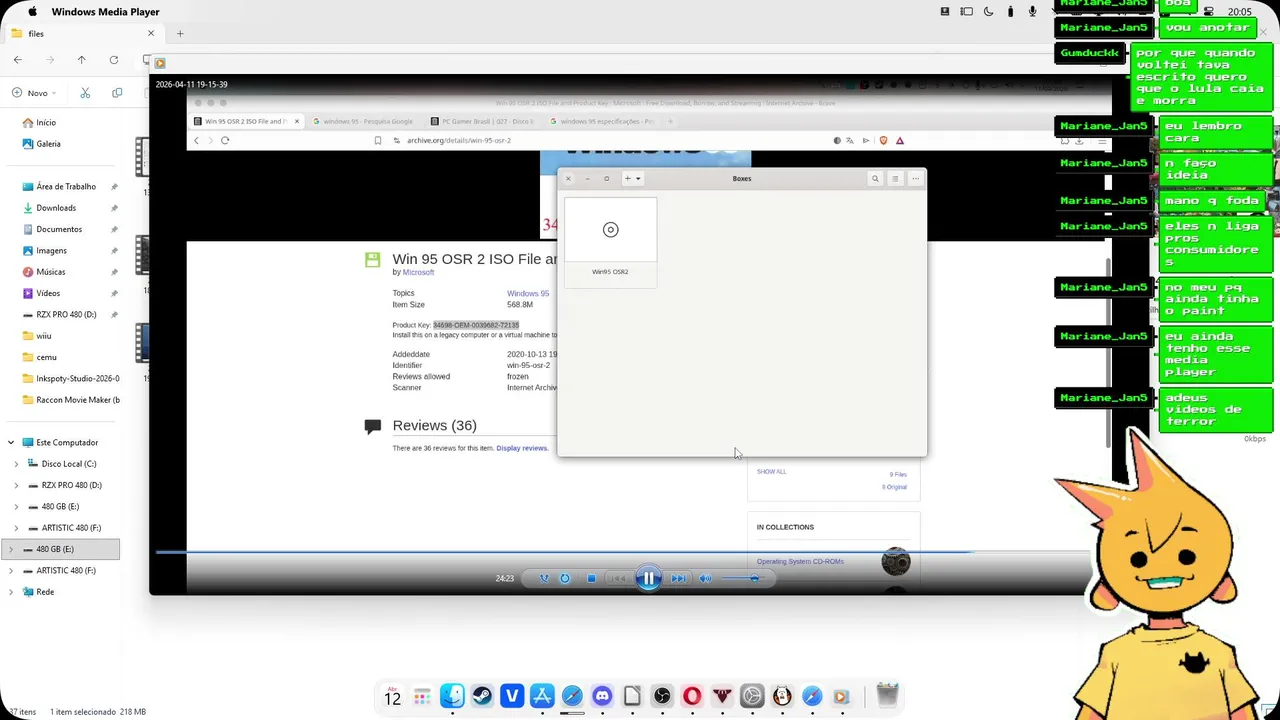Click Display reviews link in video
Viewport: 1280px width, 720px height.
tap(522, 448)
